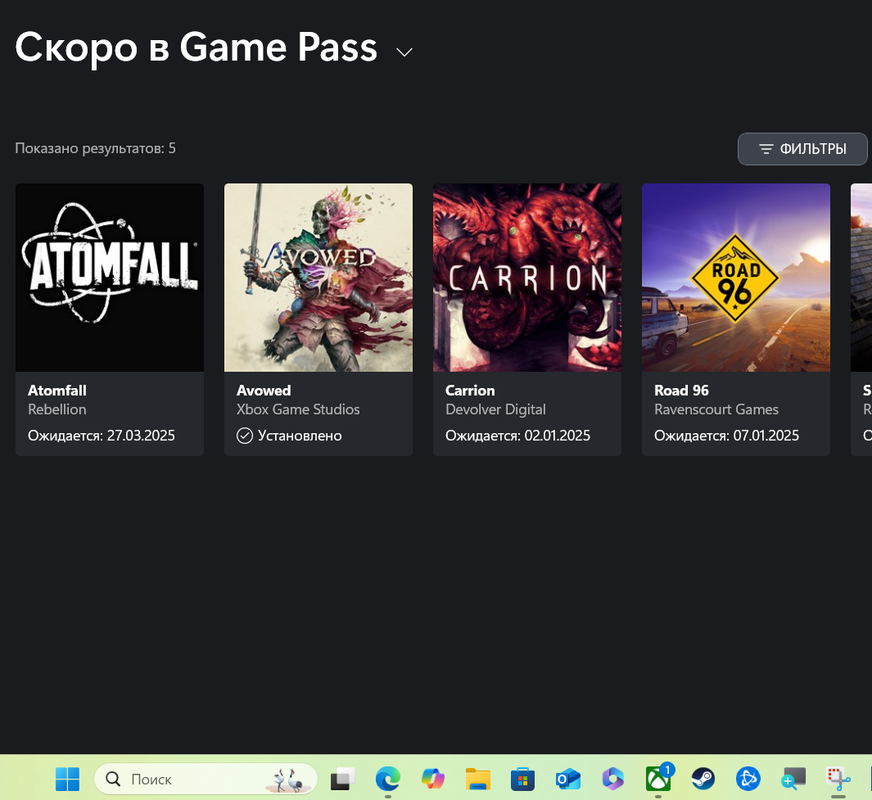Launch Microsoft Edge from the taskbar

(x=388, y=779)
